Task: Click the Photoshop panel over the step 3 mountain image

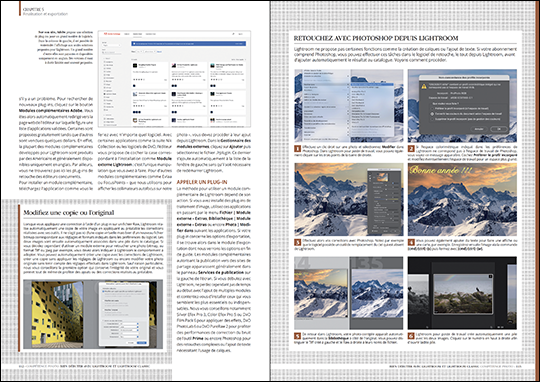Action: [384, 202]
